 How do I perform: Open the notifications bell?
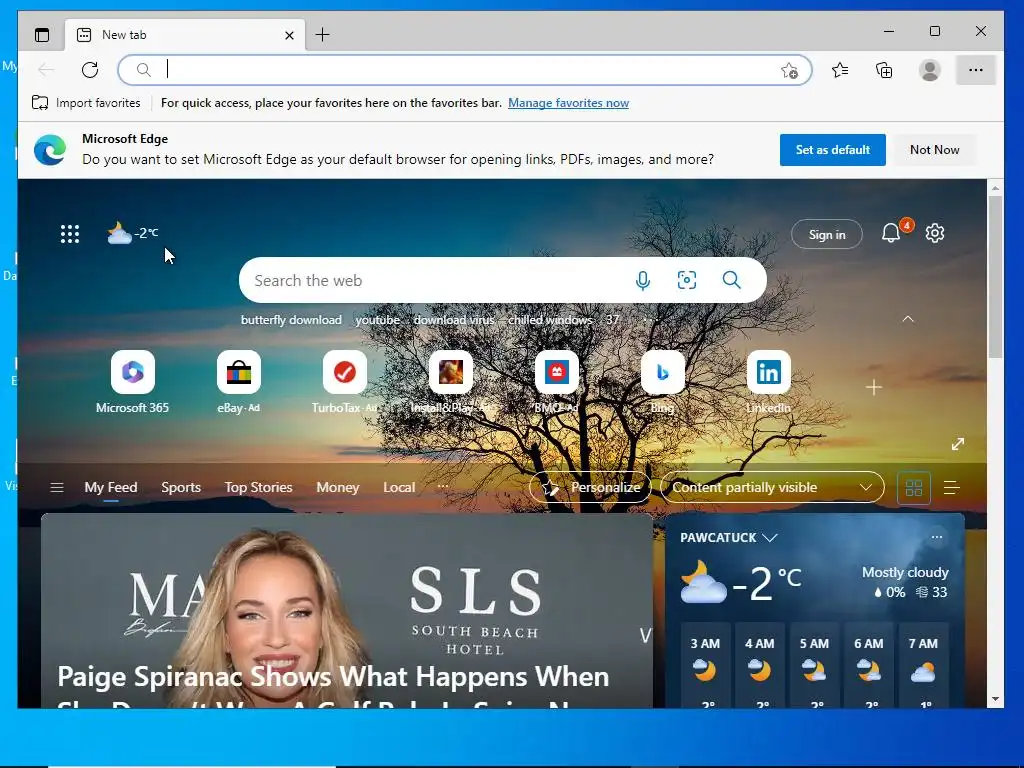pos(891,233)
